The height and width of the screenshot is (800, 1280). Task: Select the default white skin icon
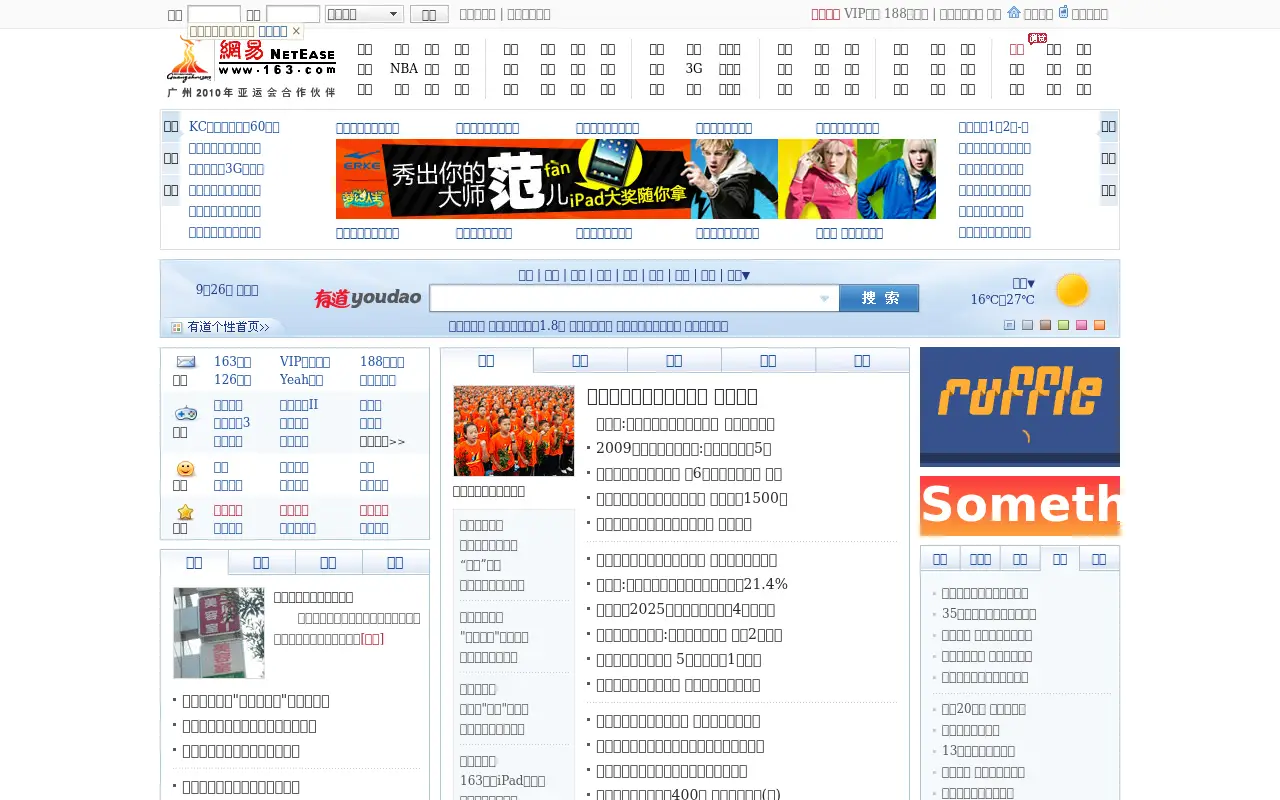pos(1009,325)
